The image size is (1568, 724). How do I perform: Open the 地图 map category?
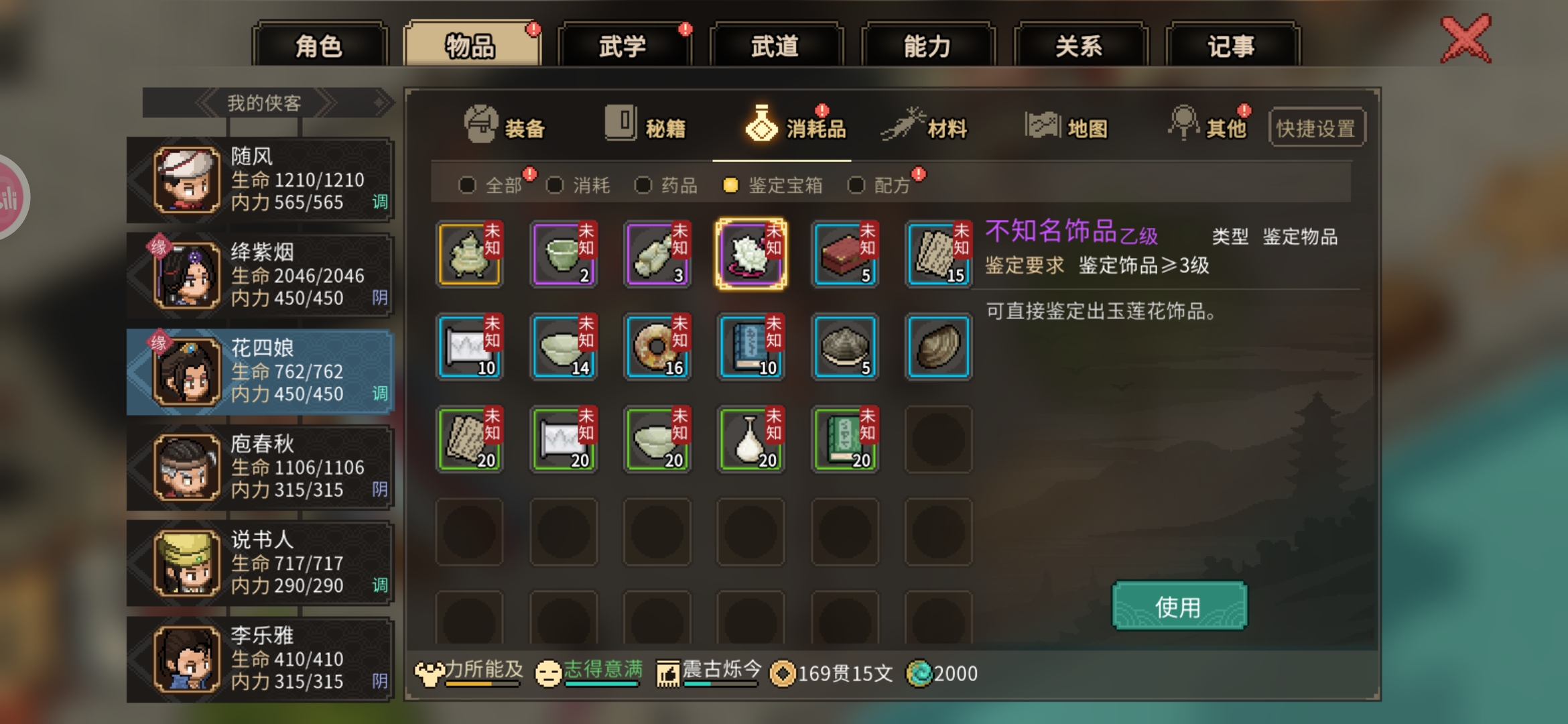(1066, 126)
